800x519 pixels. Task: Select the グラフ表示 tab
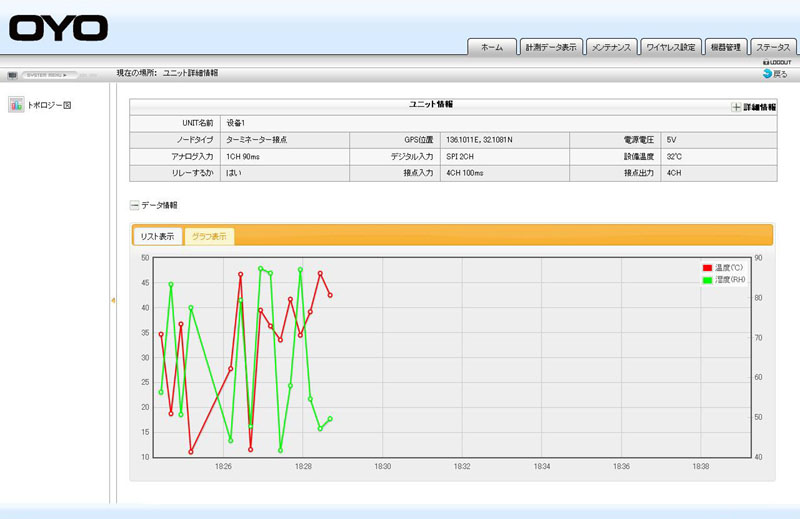point(209,236)
